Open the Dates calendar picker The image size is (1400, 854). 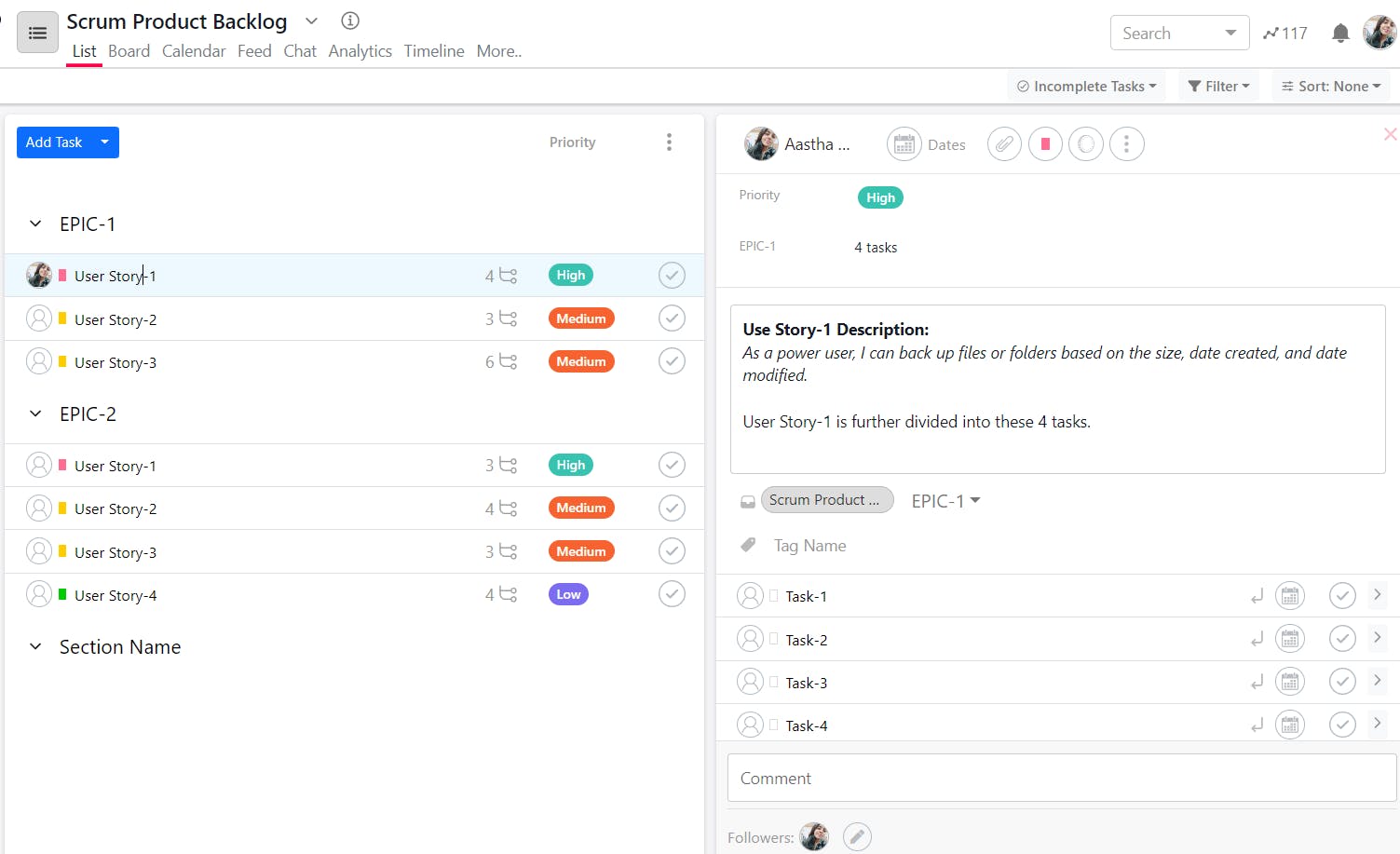click(904, 144)
